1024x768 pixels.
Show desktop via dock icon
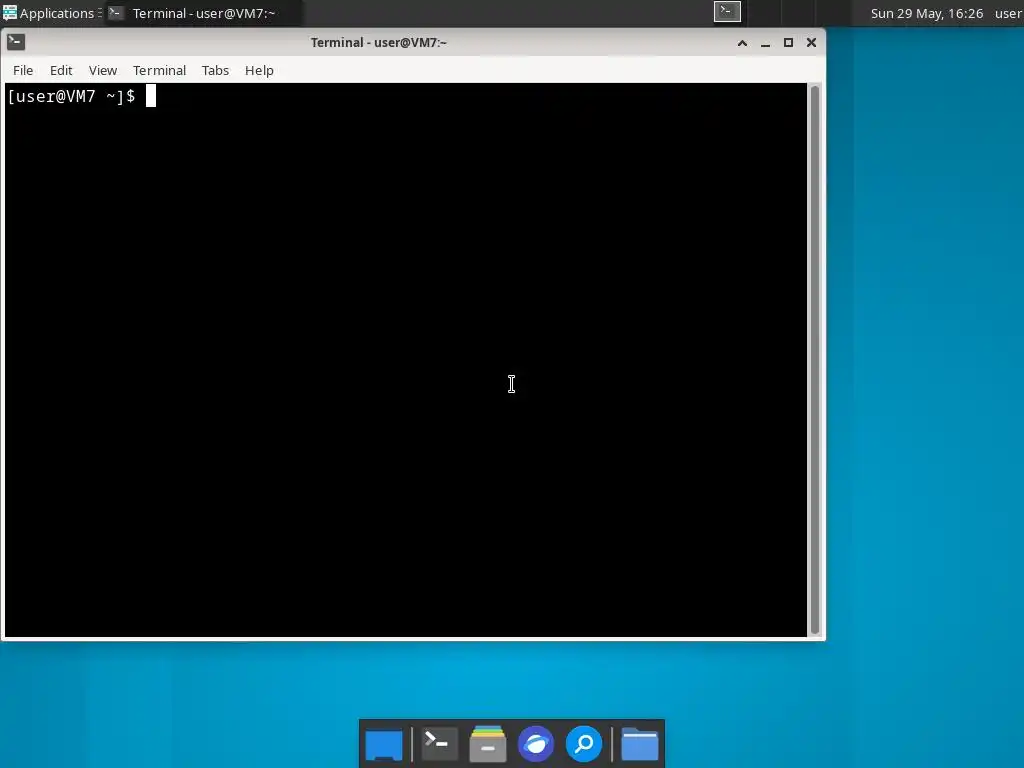pos(383,744)
